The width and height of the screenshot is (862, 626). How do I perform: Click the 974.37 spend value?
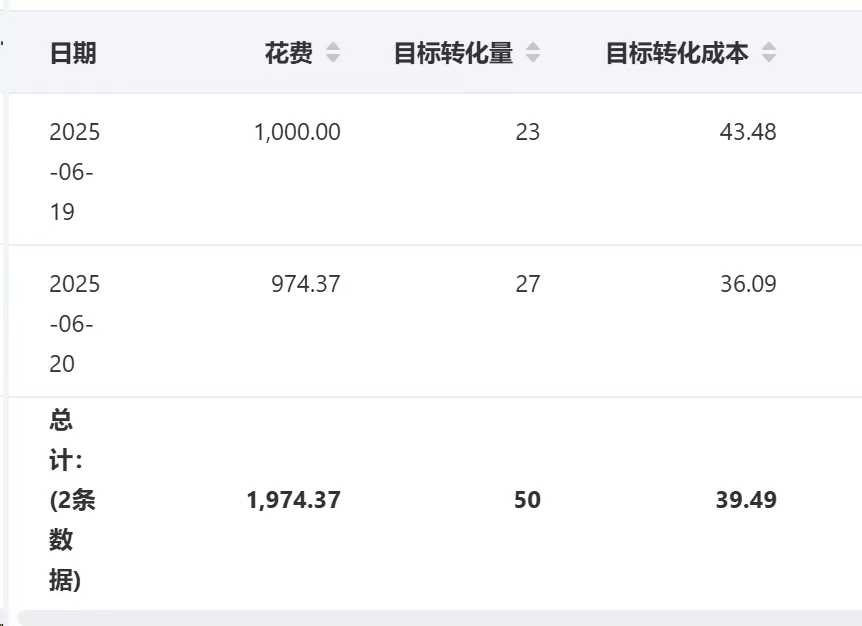coord(306,284)
